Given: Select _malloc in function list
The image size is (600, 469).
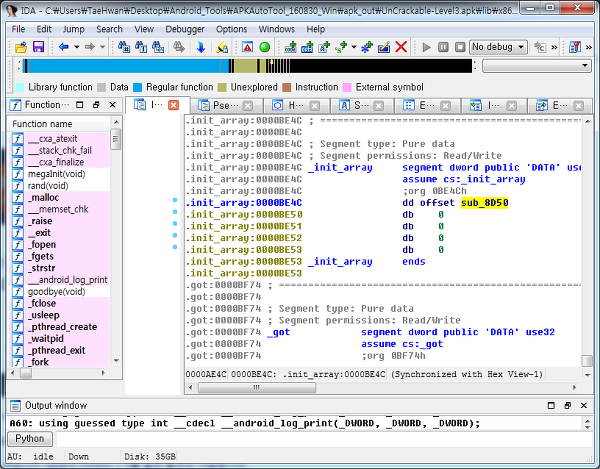Looking at the screenshot, I should click(x=43, y=198).
